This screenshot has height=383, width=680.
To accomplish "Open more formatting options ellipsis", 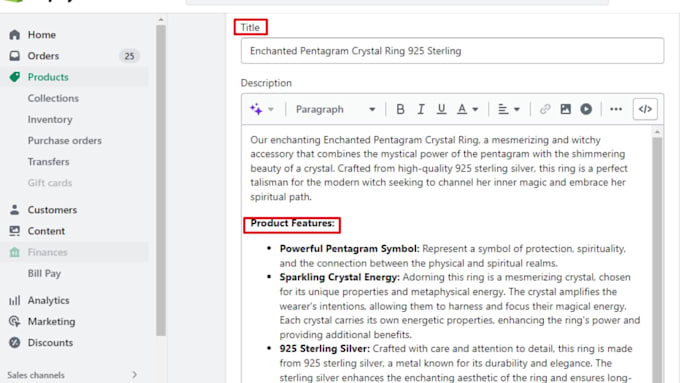I will 616,109.
